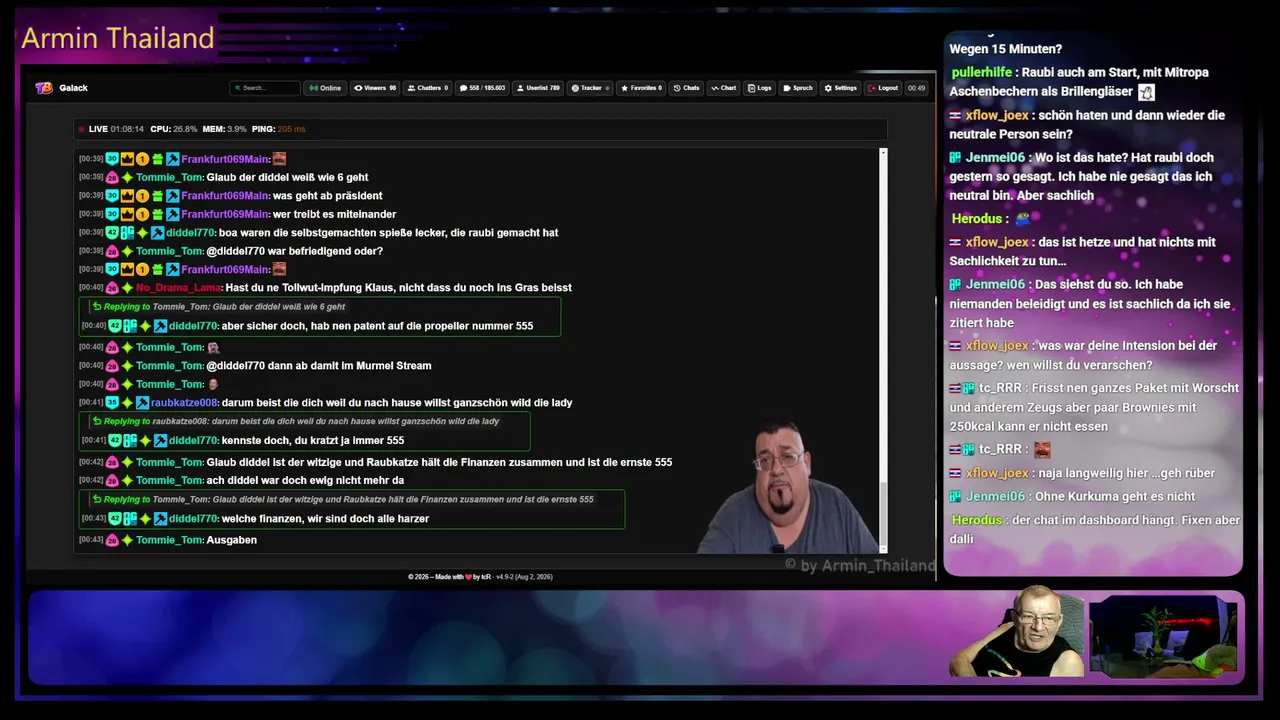Open raubkatze008 username in dashboard chat
The image size is (1280, 720).
pos(184,403)
